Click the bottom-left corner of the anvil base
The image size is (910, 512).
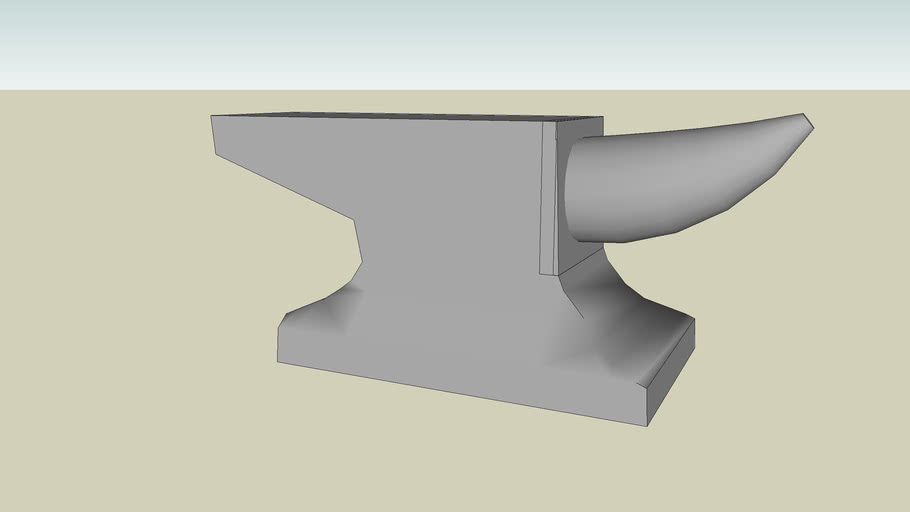279,360
